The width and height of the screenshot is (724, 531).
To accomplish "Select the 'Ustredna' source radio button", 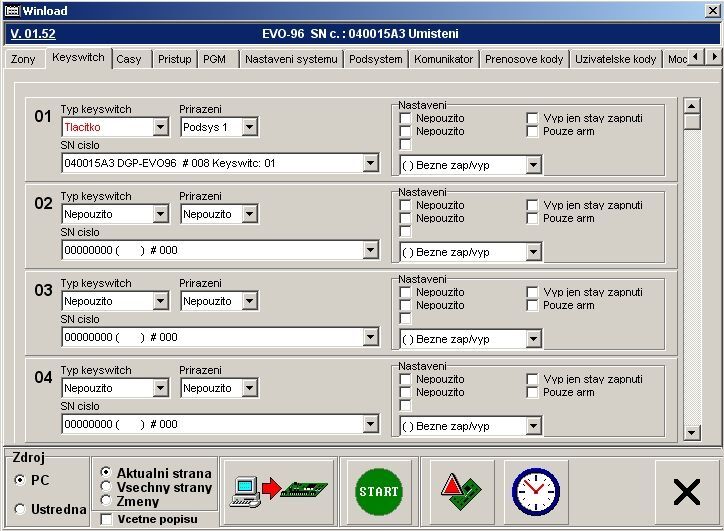I will coord(20,509).
